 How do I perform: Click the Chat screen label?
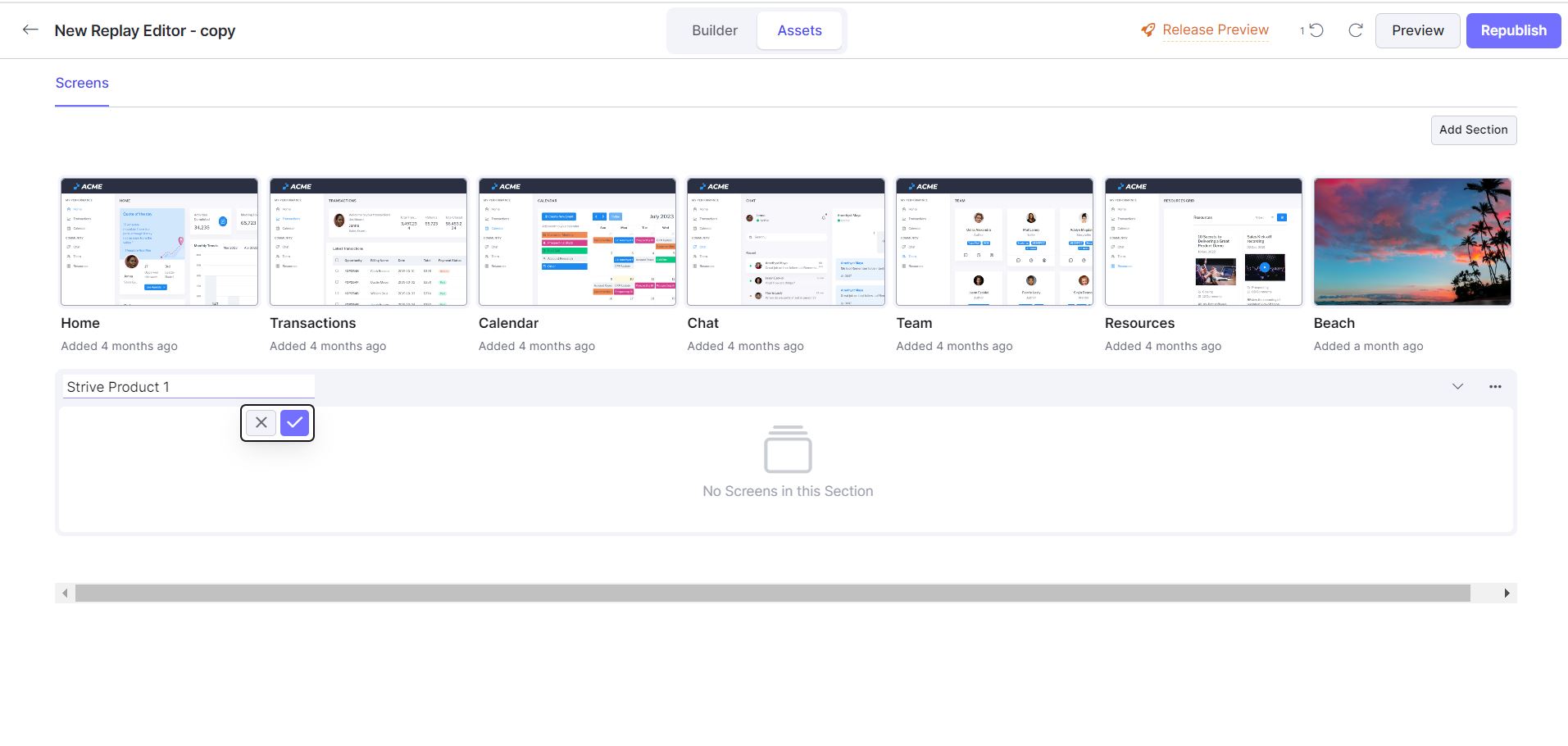[703, 323]
